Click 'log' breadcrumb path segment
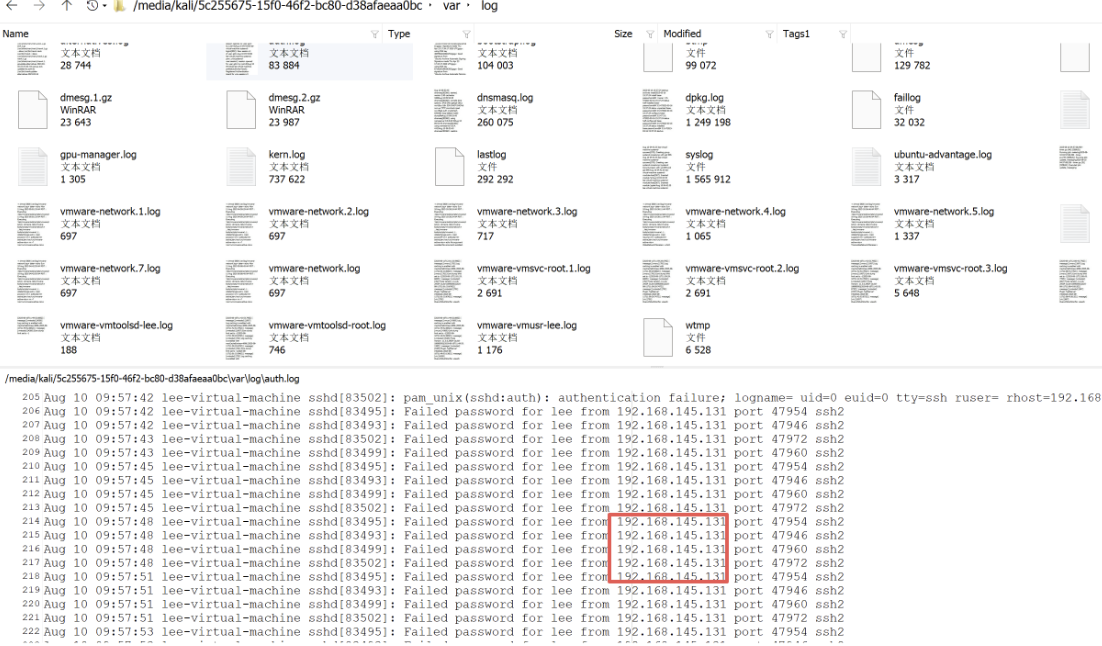 click(489, 7)
